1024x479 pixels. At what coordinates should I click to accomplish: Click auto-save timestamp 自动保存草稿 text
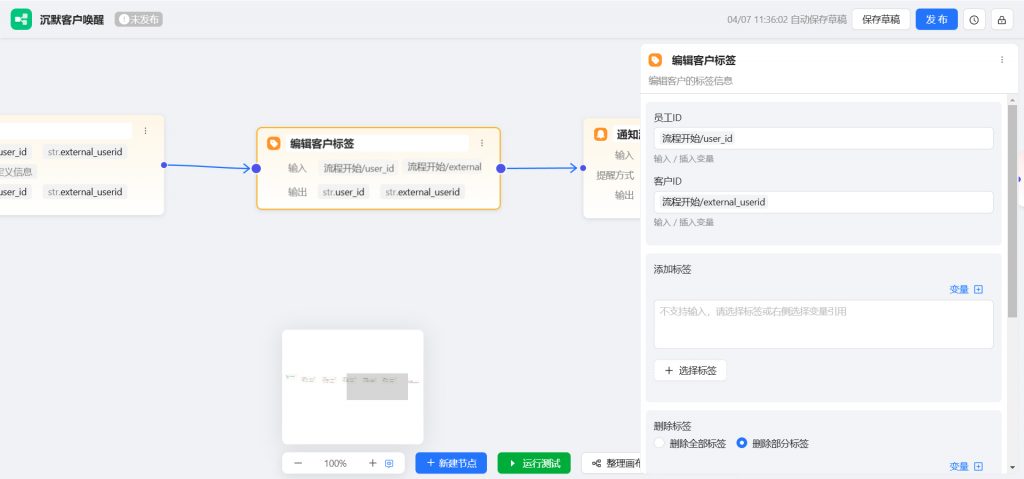point(788,20)
